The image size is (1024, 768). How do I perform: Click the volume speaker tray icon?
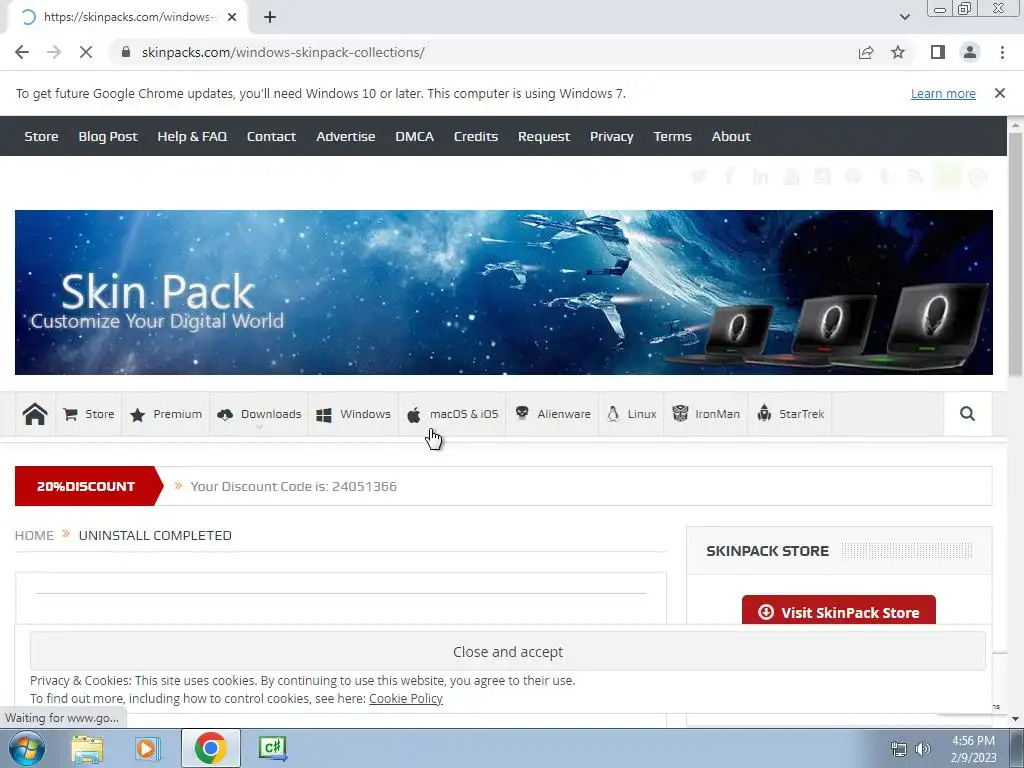[x=923, y=749]
